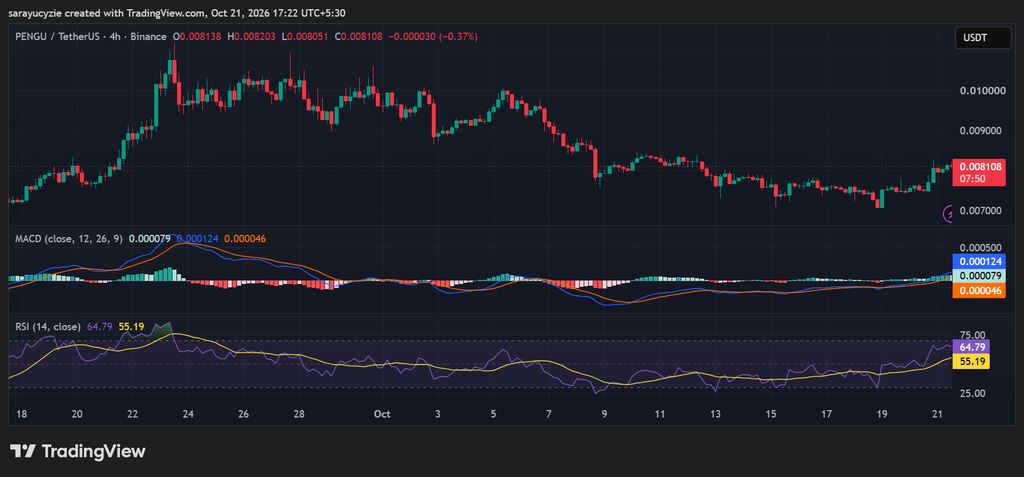Click date axis label 17
The height and width of the screenshot is (477, 1024).
coord(827,414)
